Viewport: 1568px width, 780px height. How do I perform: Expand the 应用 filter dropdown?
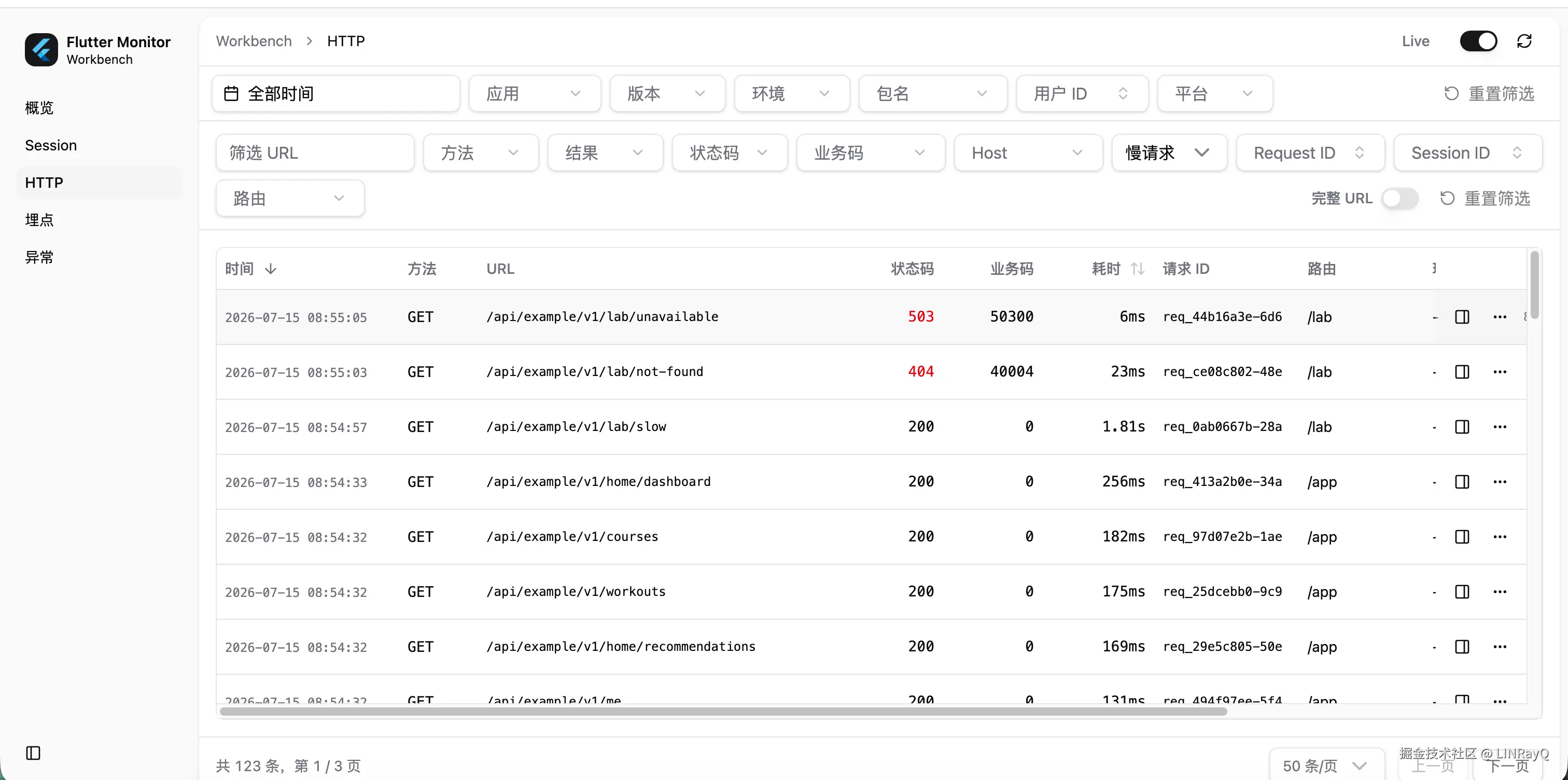tap(535, 94)
